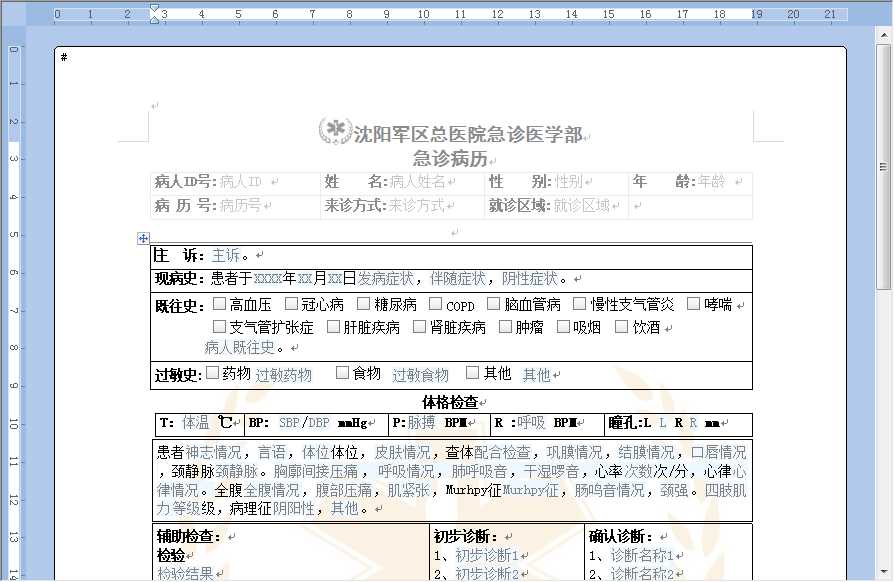Click the hospital emblem logo in header
The image size is (894, 582).
[335, 131]
